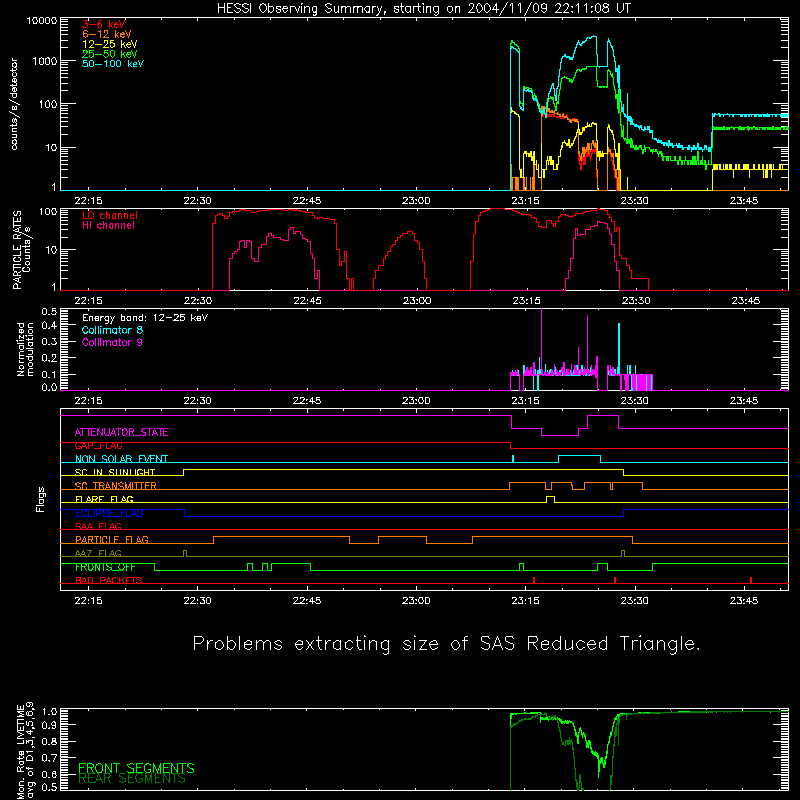Click the SAA_FLAG label

point(98,526)
